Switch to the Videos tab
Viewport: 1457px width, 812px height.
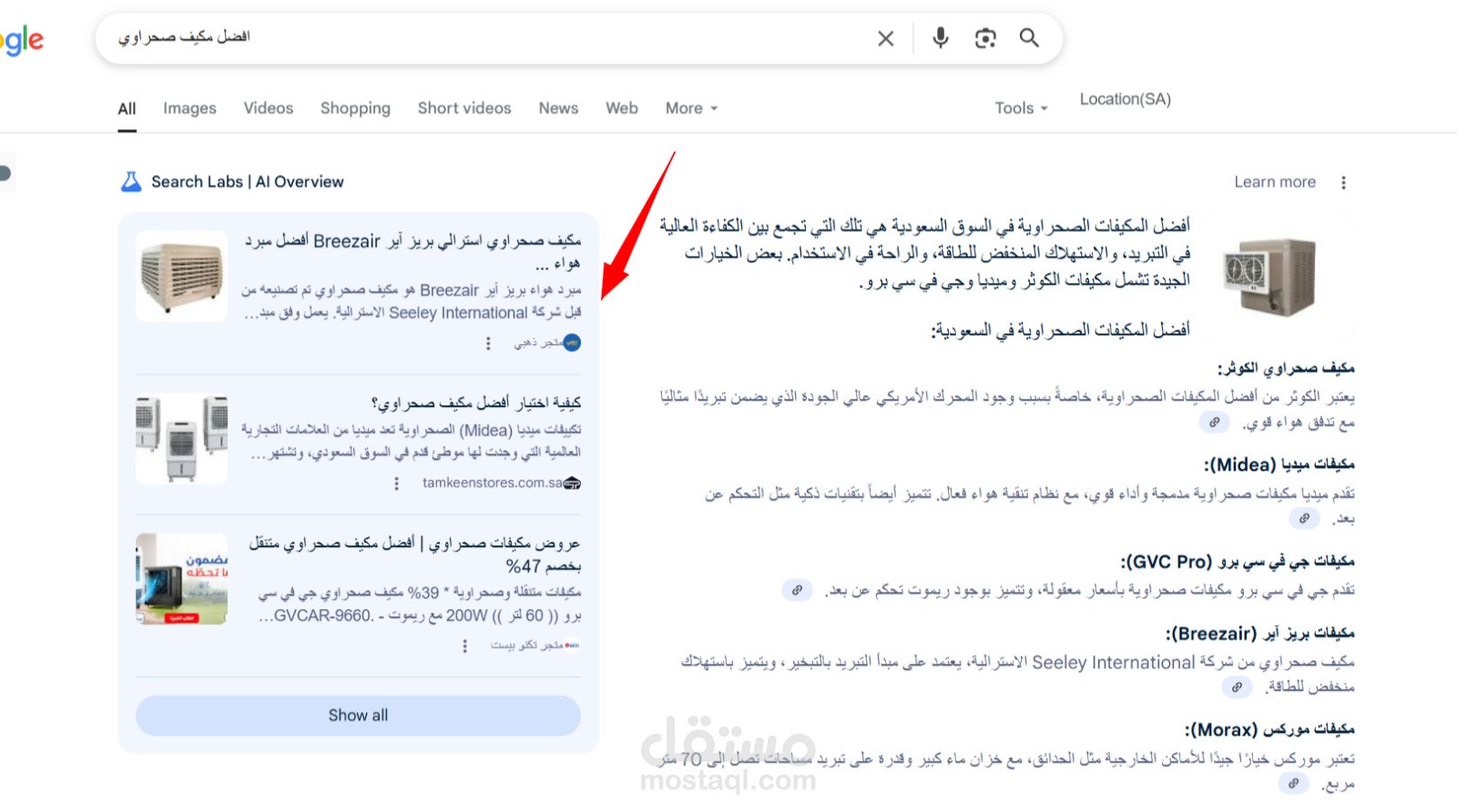269,107
